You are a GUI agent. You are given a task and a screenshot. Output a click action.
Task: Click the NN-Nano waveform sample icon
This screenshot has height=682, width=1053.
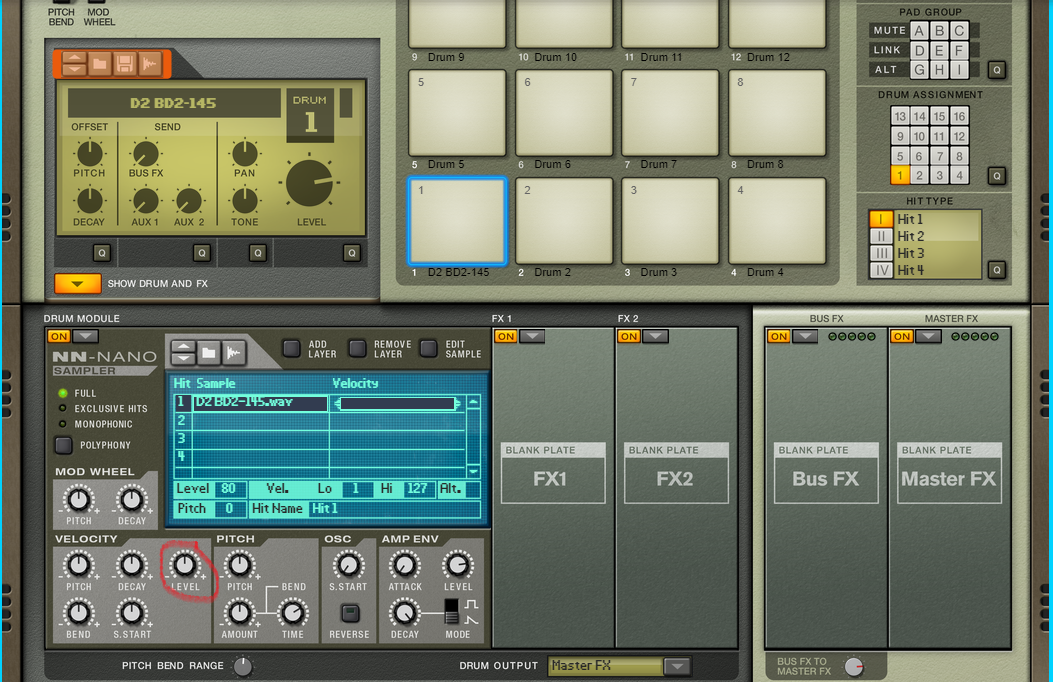tap(233, 353)
